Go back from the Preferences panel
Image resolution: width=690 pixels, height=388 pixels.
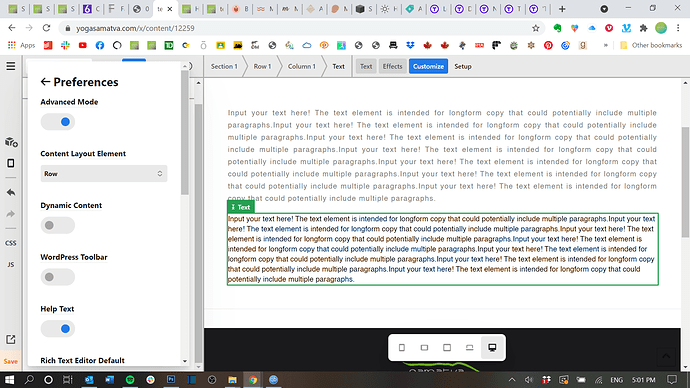tap(45, 82)
